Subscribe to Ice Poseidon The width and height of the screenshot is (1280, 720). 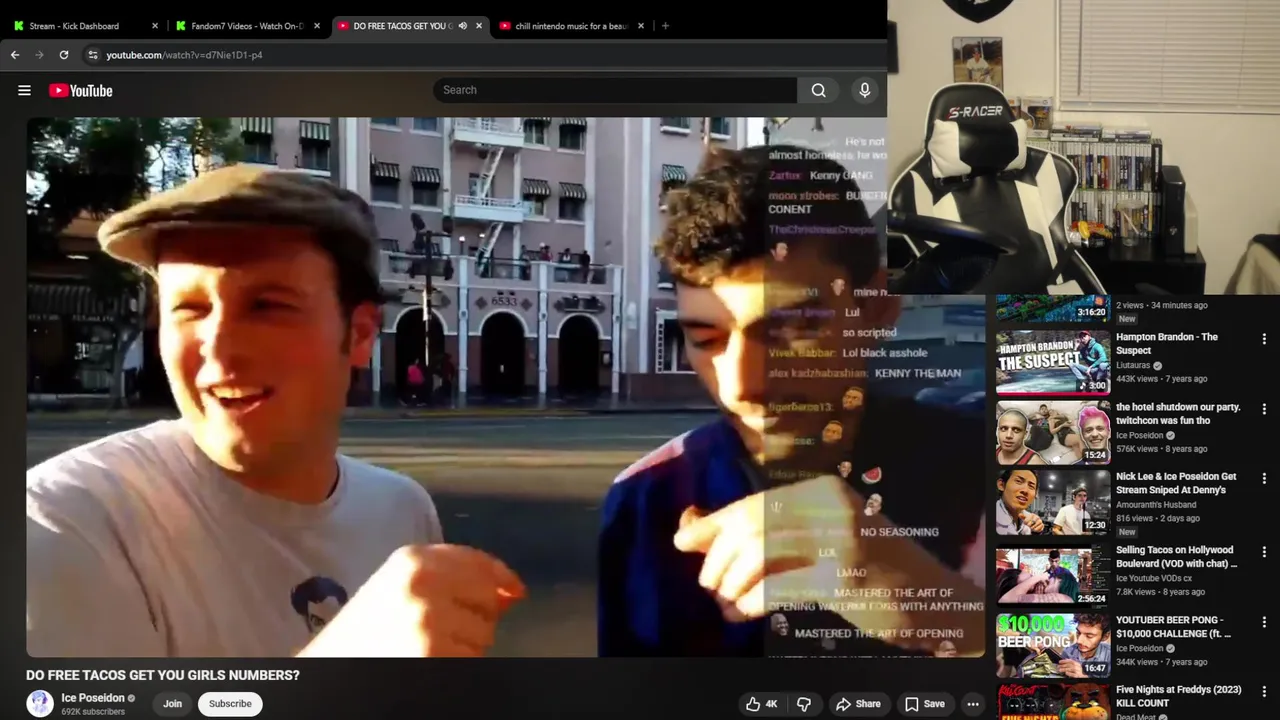tap(230, 704)
